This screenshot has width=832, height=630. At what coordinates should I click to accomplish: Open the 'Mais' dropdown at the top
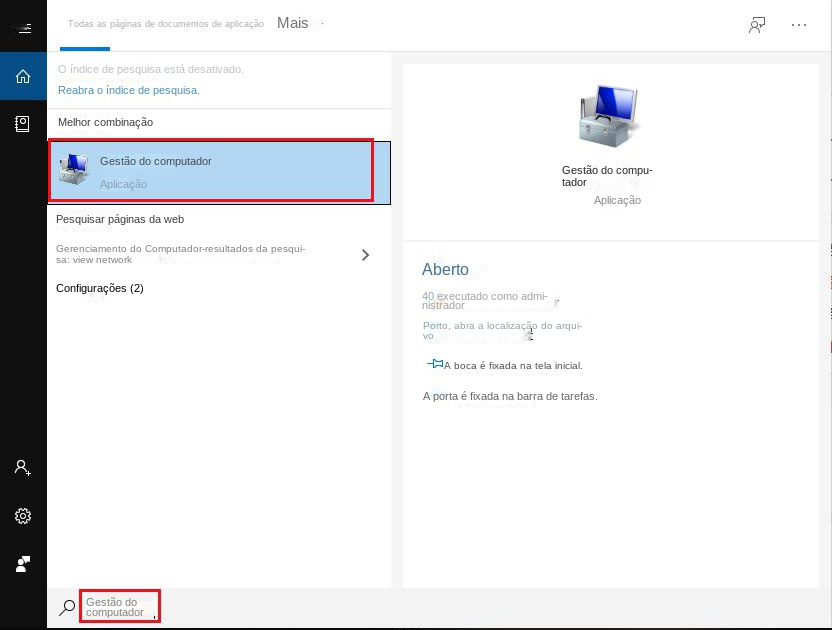[291, 22]
